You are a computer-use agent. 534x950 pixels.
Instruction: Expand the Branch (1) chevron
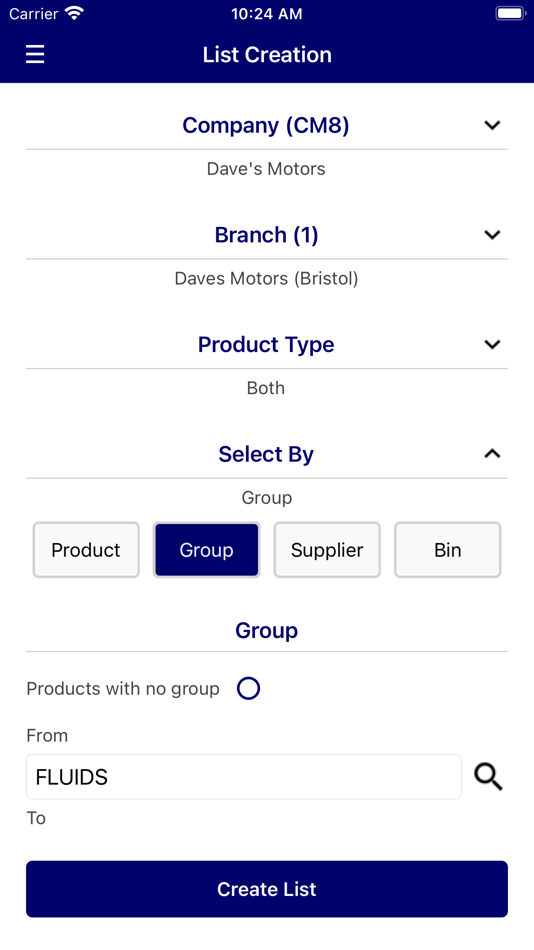tap(492, 235)
